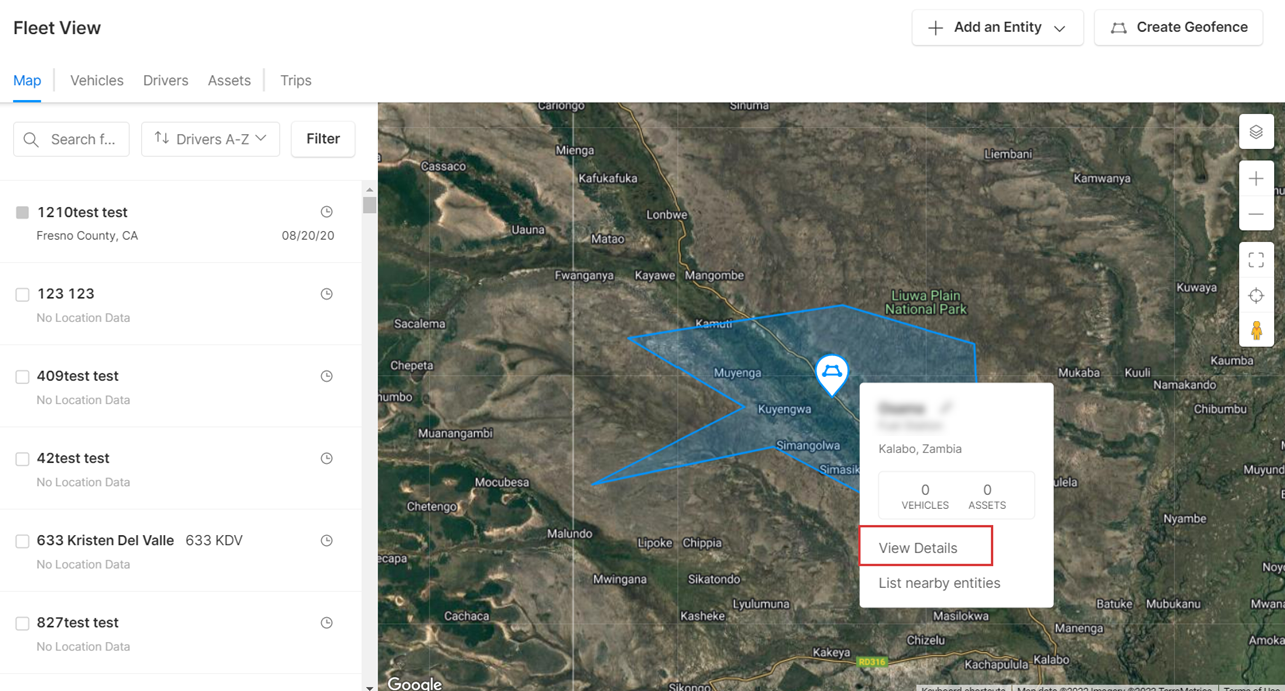Click View Details in the geofence popup
1285x691 pixels.
pyautogui.click(x=918, y=548)
